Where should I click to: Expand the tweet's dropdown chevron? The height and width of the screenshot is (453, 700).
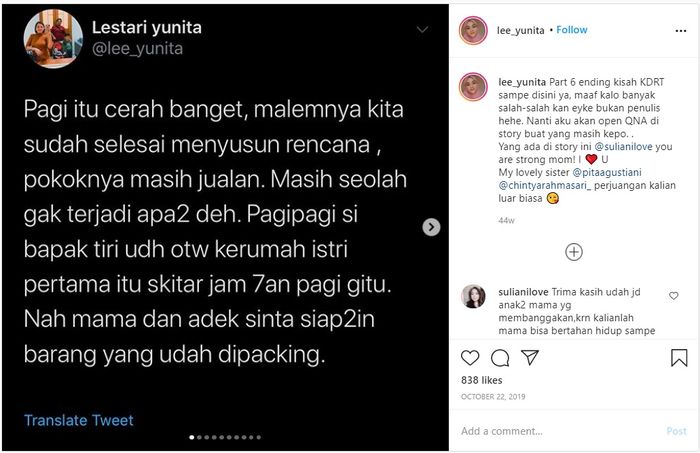click(422, 30)
